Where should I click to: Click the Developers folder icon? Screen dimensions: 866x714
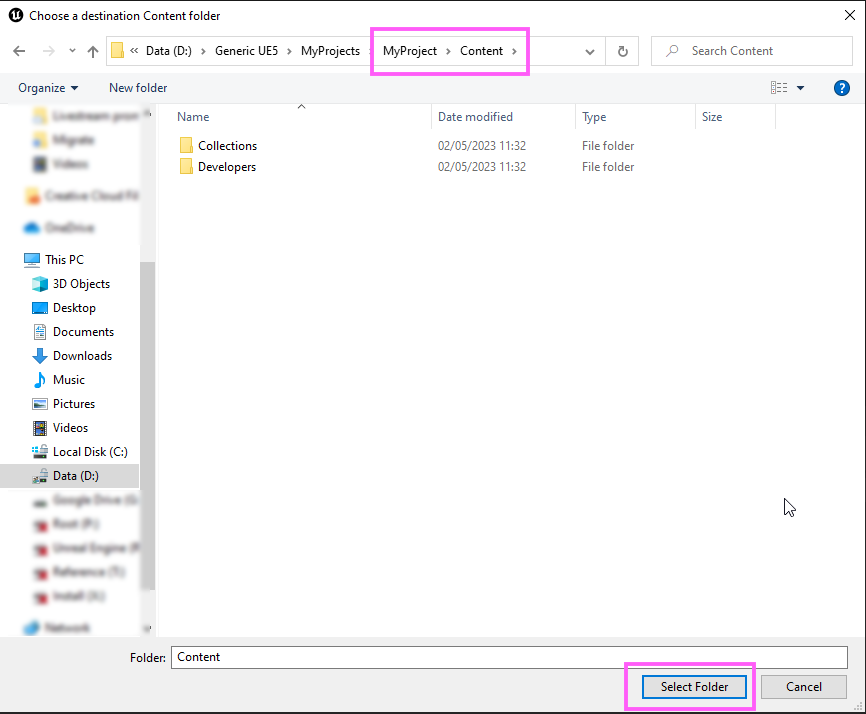[186, 167]
